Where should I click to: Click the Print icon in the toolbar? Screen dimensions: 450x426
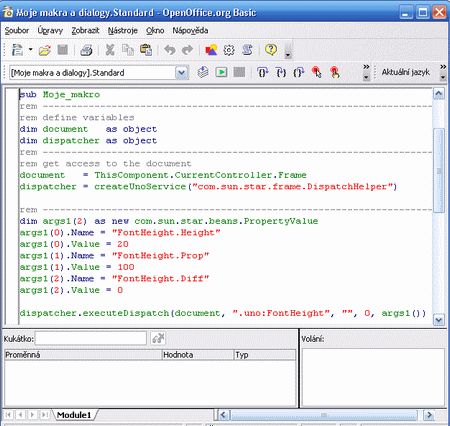86,50
